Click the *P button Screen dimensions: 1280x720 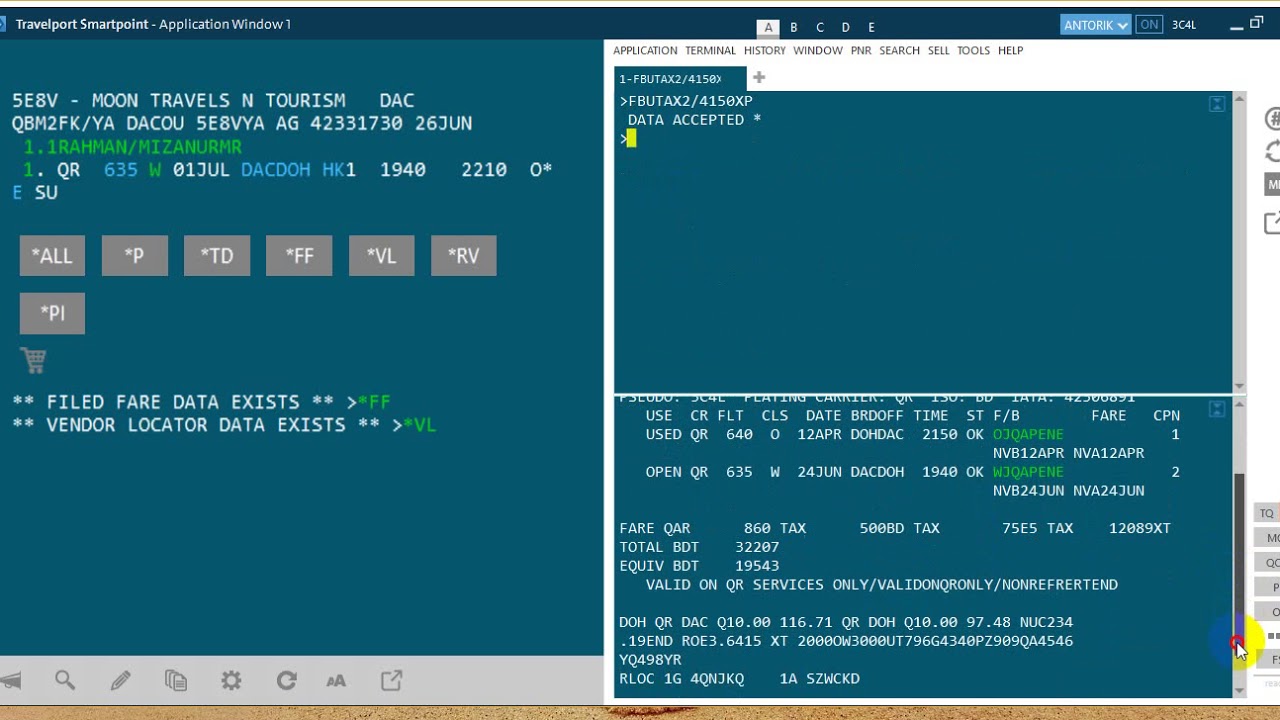(x=134, y=256)
